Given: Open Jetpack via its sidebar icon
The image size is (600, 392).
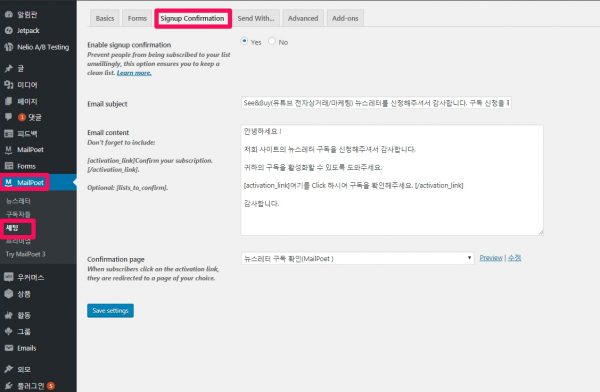Looking at the screenshot, I should point(8,31).
